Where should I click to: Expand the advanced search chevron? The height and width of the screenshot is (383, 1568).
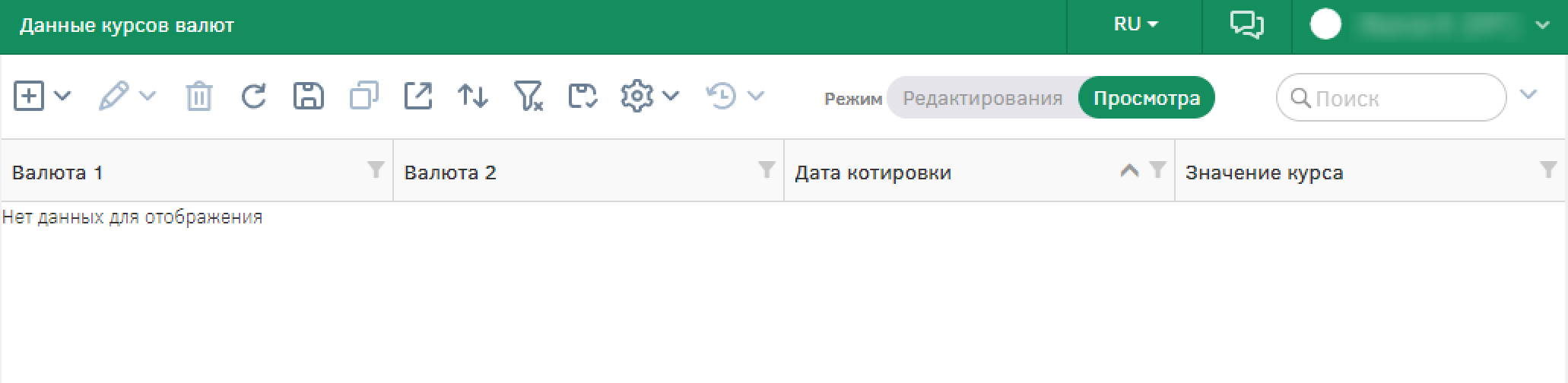click(x=1528, y=94)
